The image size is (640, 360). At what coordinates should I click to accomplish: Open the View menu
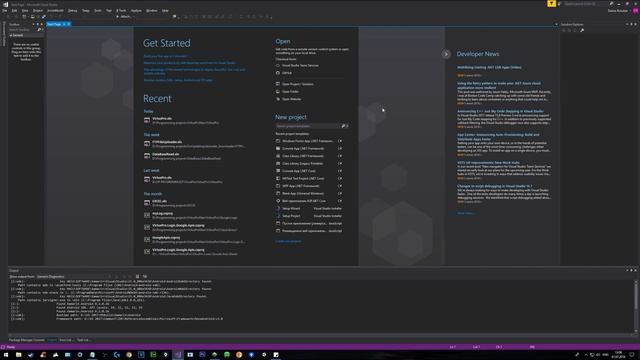(25, 11)
